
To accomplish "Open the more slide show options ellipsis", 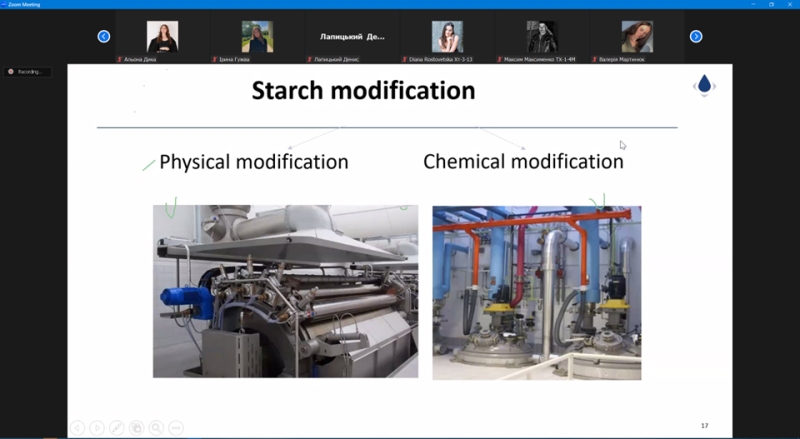I will (176, 428).
